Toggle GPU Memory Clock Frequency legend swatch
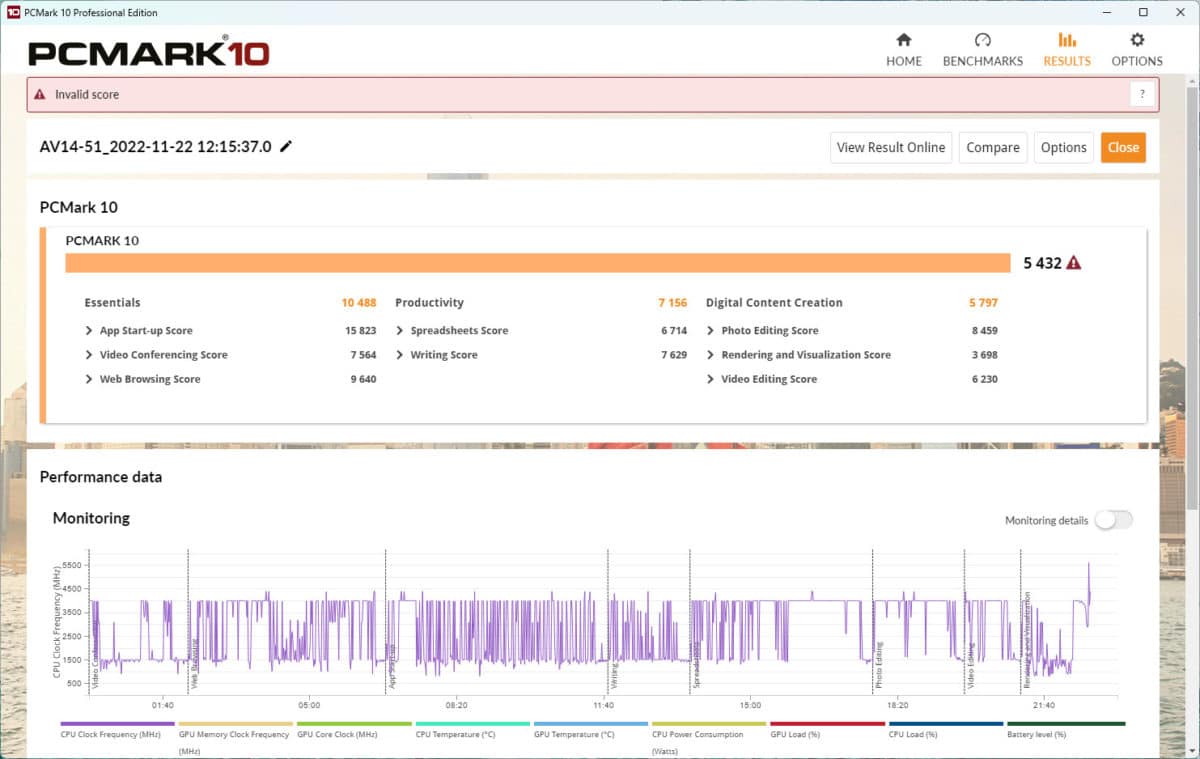1200x759 pixels. pyautogui.click(x=236, y=723)
